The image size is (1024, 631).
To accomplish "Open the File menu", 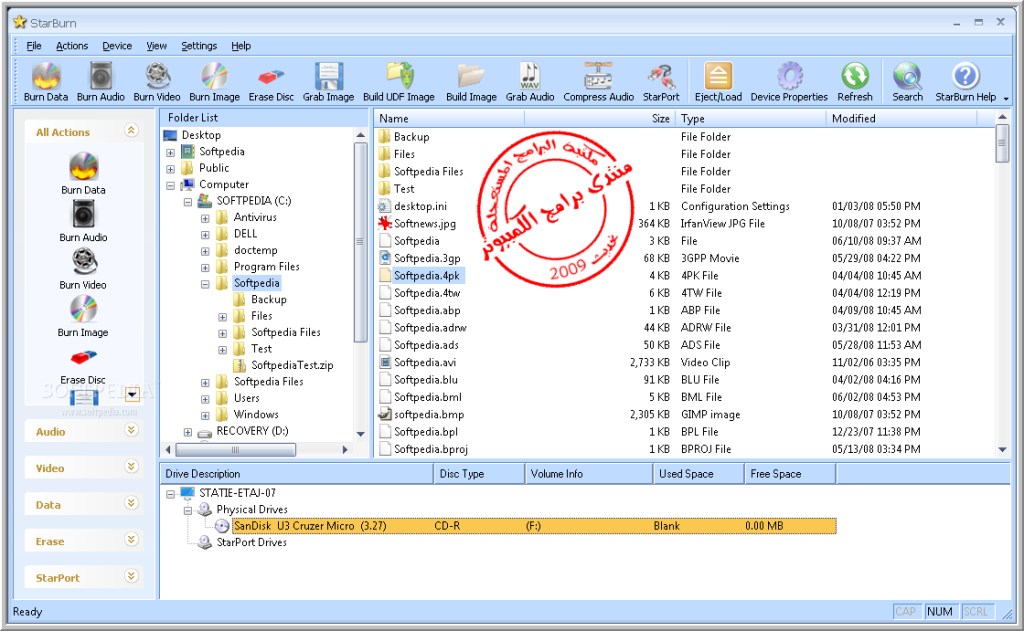I will click(x=33, y=46).
